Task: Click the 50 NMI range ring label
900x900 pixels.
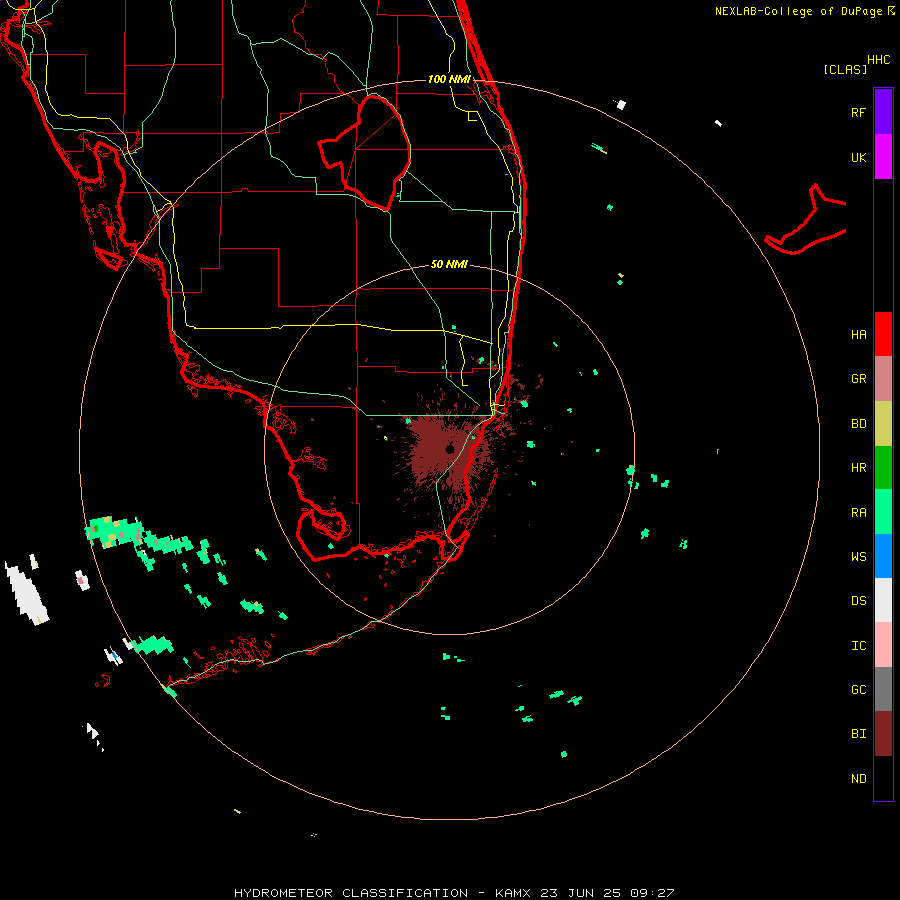Action: coord(449,264)
